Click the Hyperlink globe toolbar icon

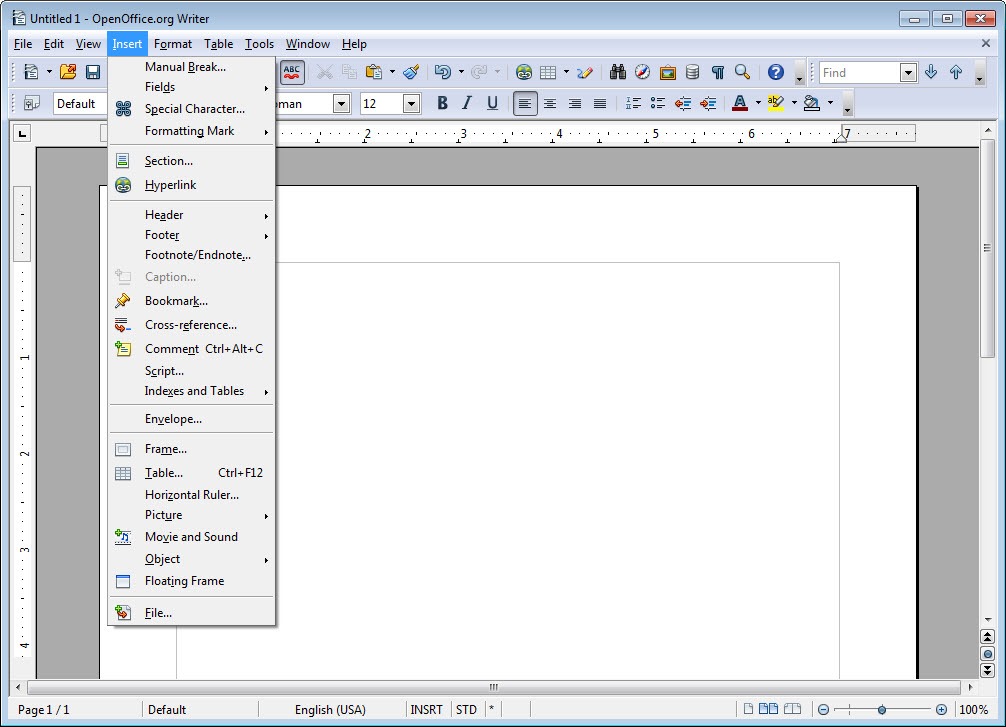point(524,72)
